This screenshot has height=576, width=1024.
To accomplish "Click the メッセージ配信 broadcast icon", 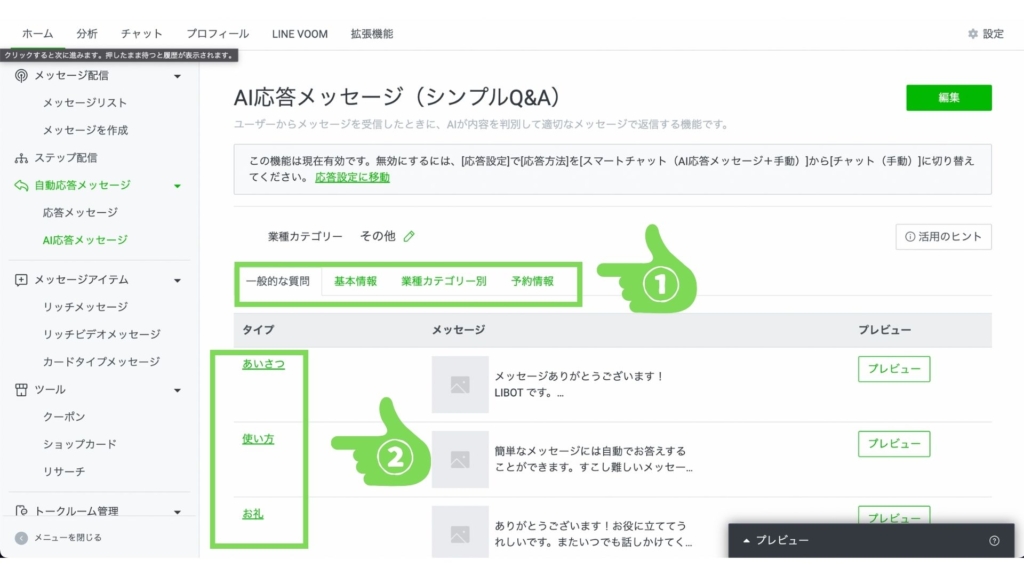I will point(21,76).
